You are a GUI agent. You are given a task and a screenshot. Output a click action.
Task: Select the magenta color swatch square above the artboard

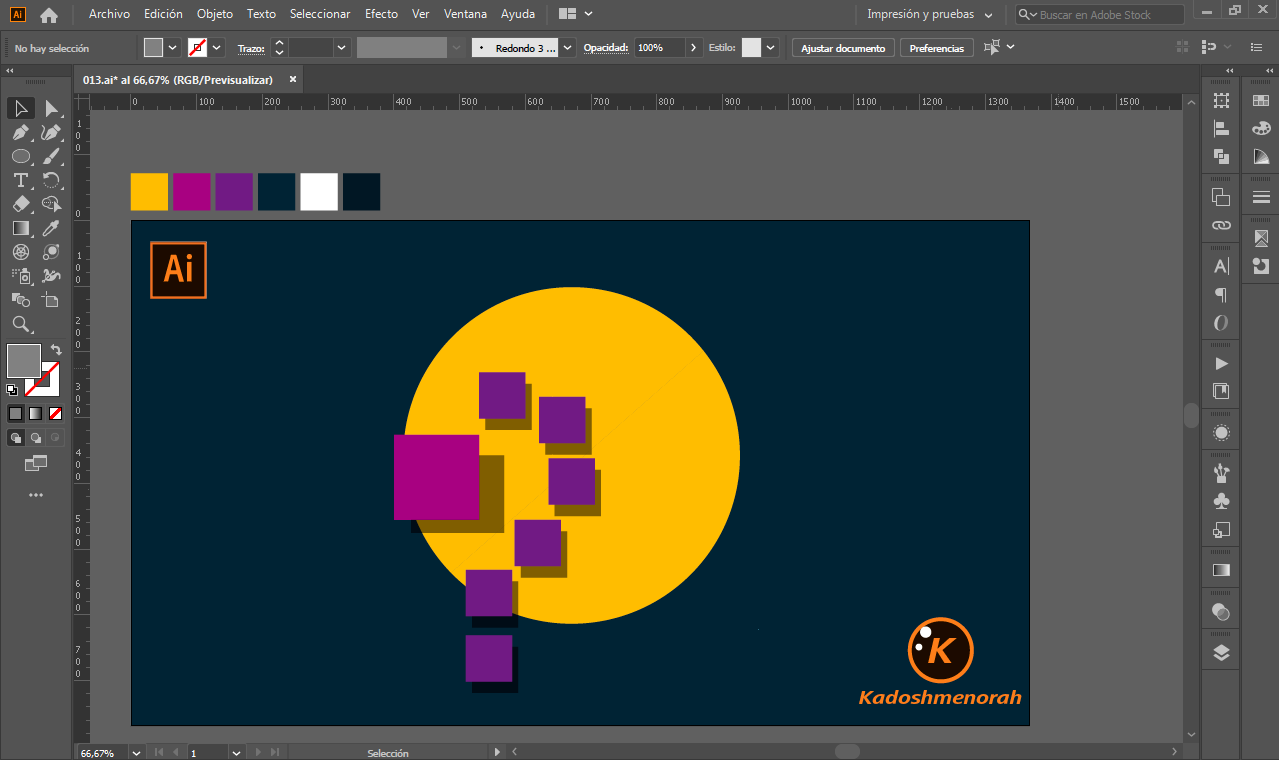click(192, 192)
